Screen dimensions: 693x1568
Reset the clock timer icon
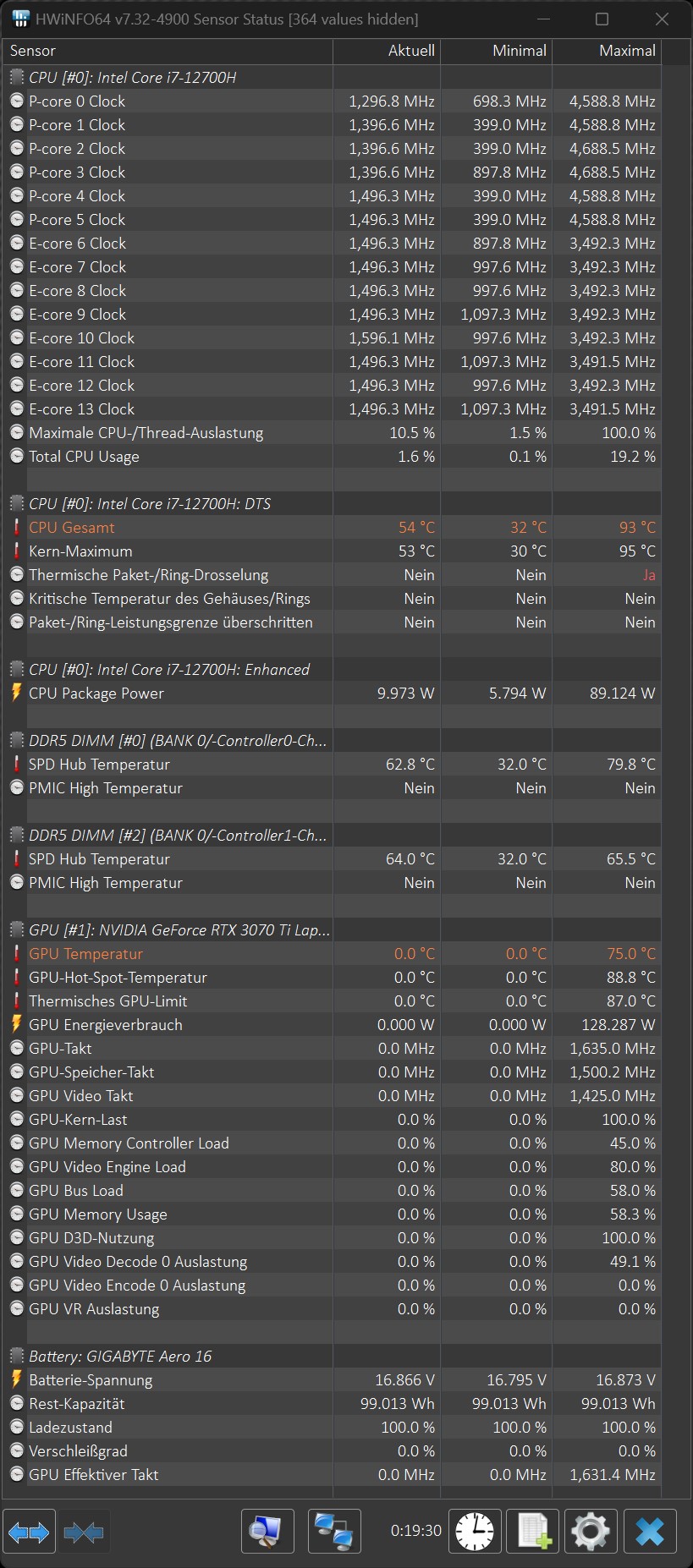coord(475,1531)
